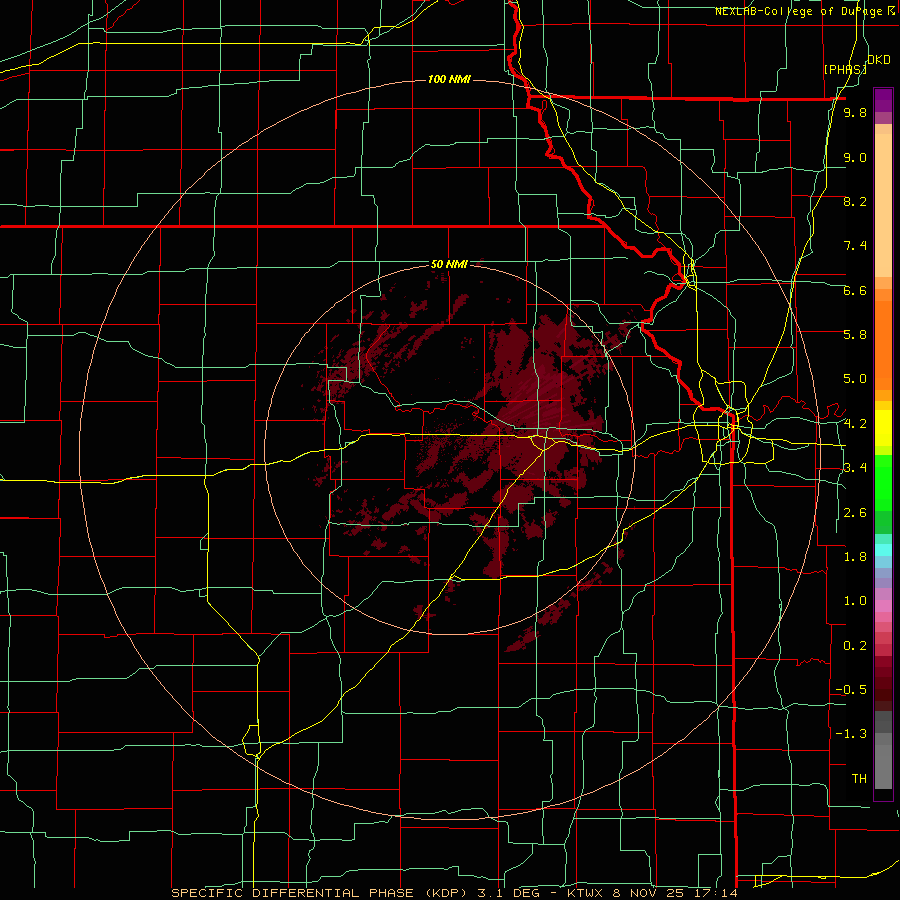The image size is (900, 900).
Task: Click the pink segment of the color bar
Action: [x=883, y=606]
